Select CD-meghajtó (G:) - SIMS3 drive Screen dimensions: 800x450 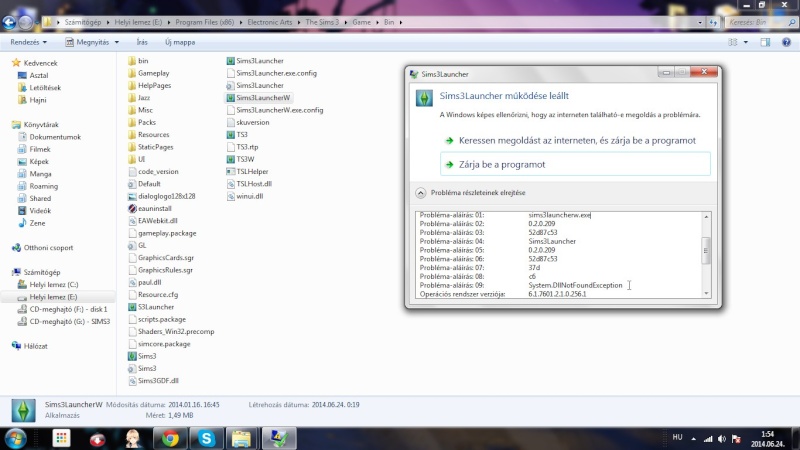[64, 321]
